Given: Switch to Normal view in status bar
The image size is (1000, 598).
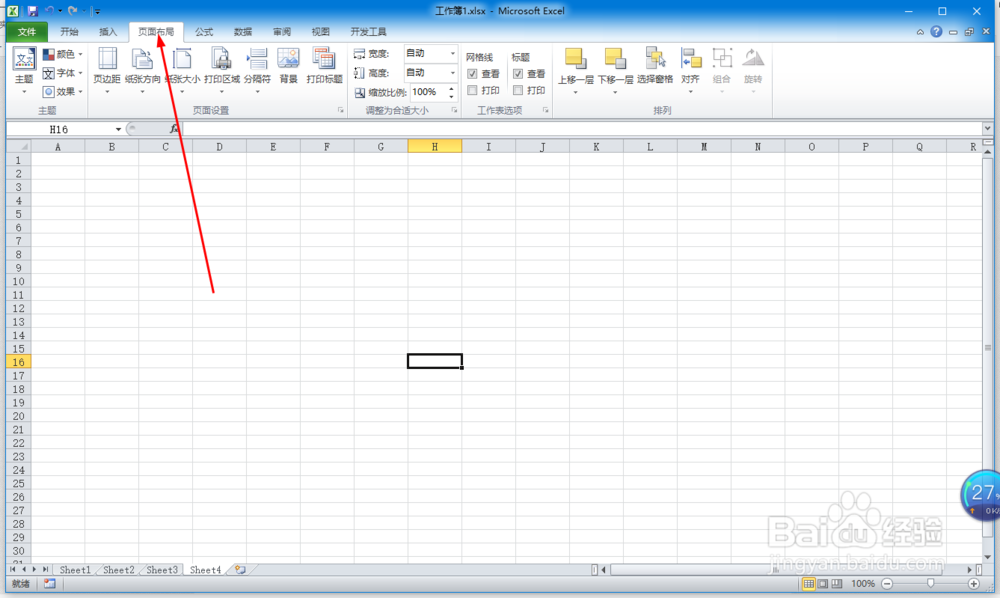Looking at the screenshot, I should (x=809, y=584).
